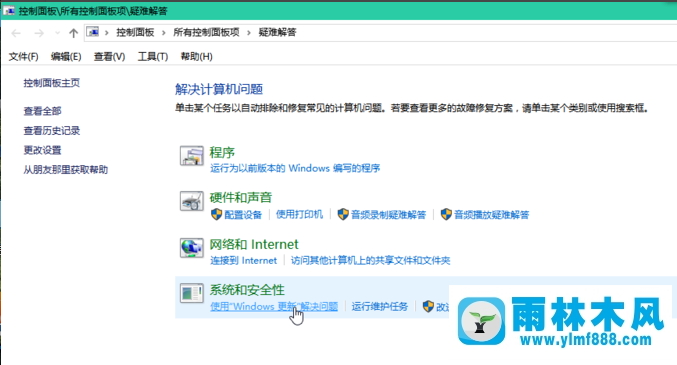
Task: Click 运行维护任务 link
Action: pyautogui.click(x=380, y=307)
